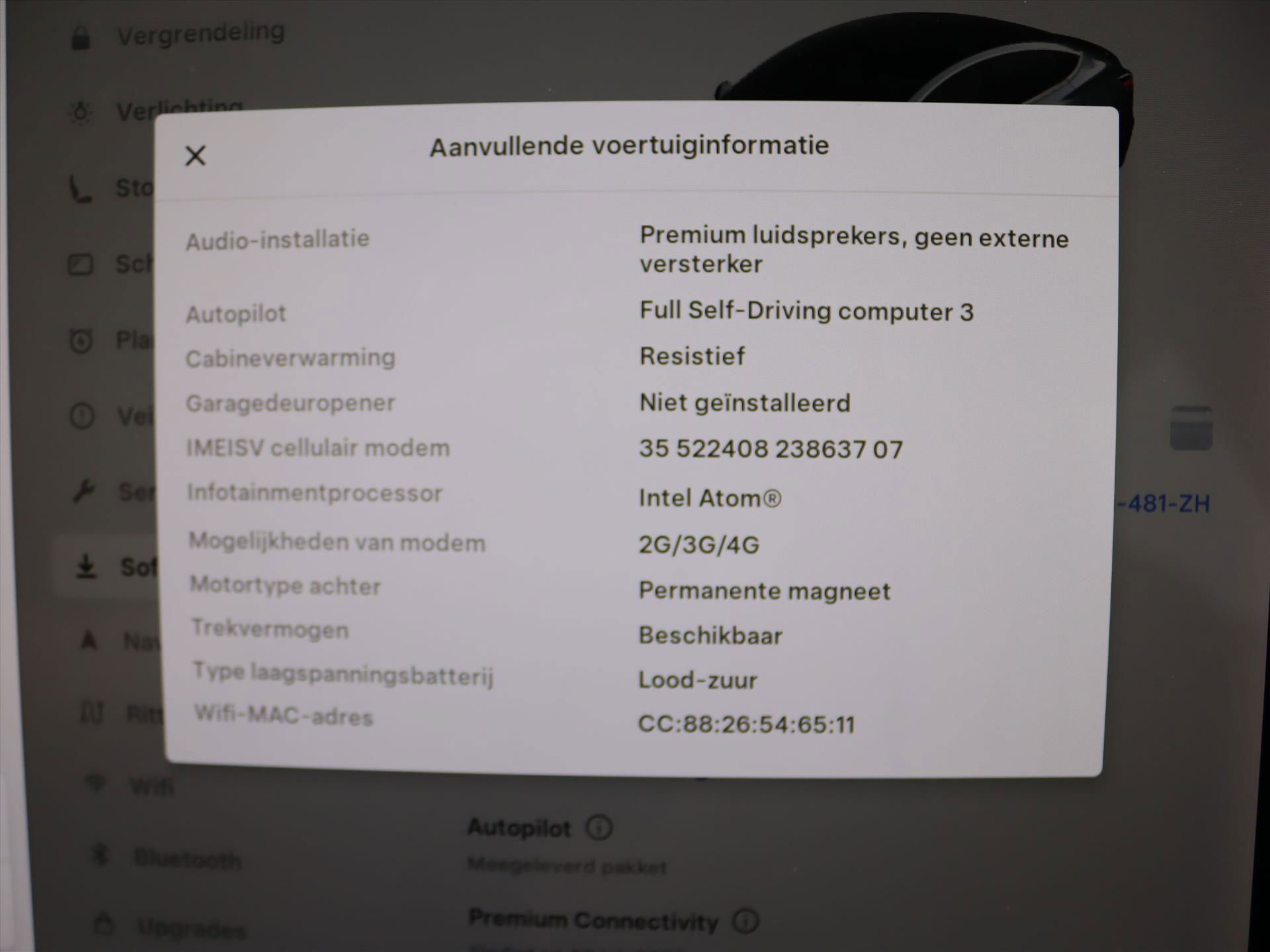Select the Verlichting light icon
This screenshot has width=1270, height=952.
click(x=81, y=112)
